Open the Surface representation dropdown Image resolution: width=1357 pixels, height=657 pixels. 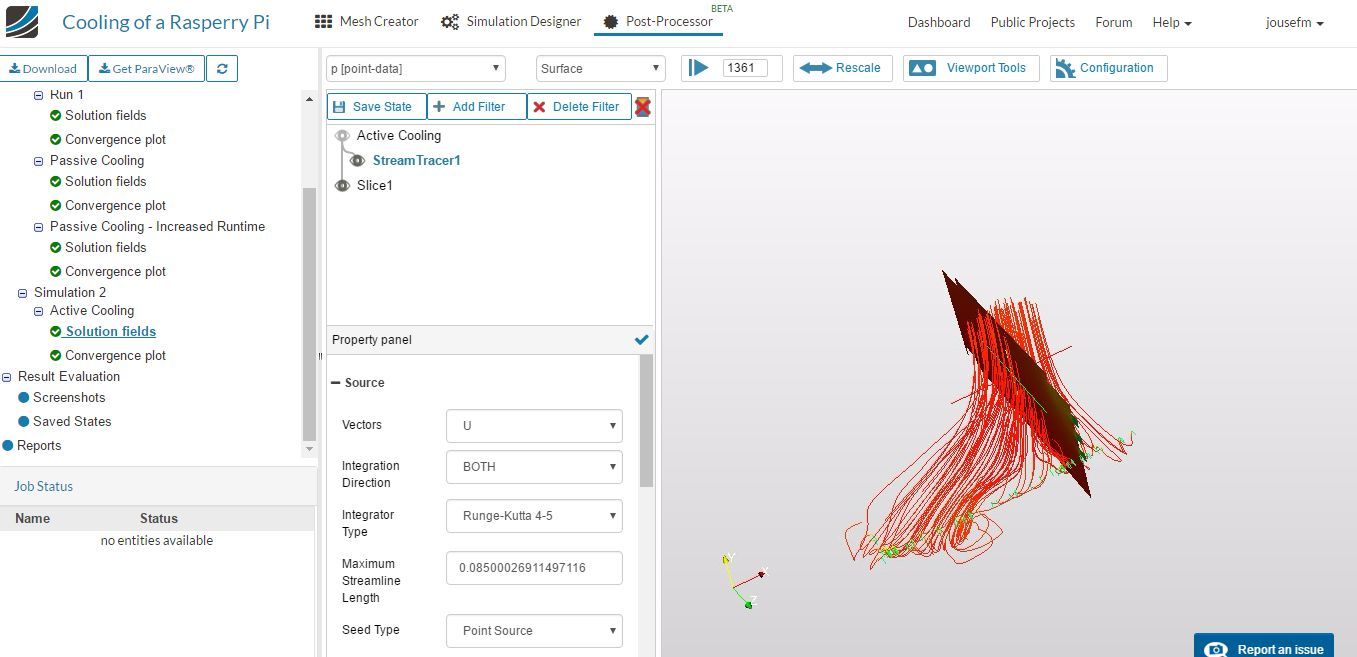600,68
